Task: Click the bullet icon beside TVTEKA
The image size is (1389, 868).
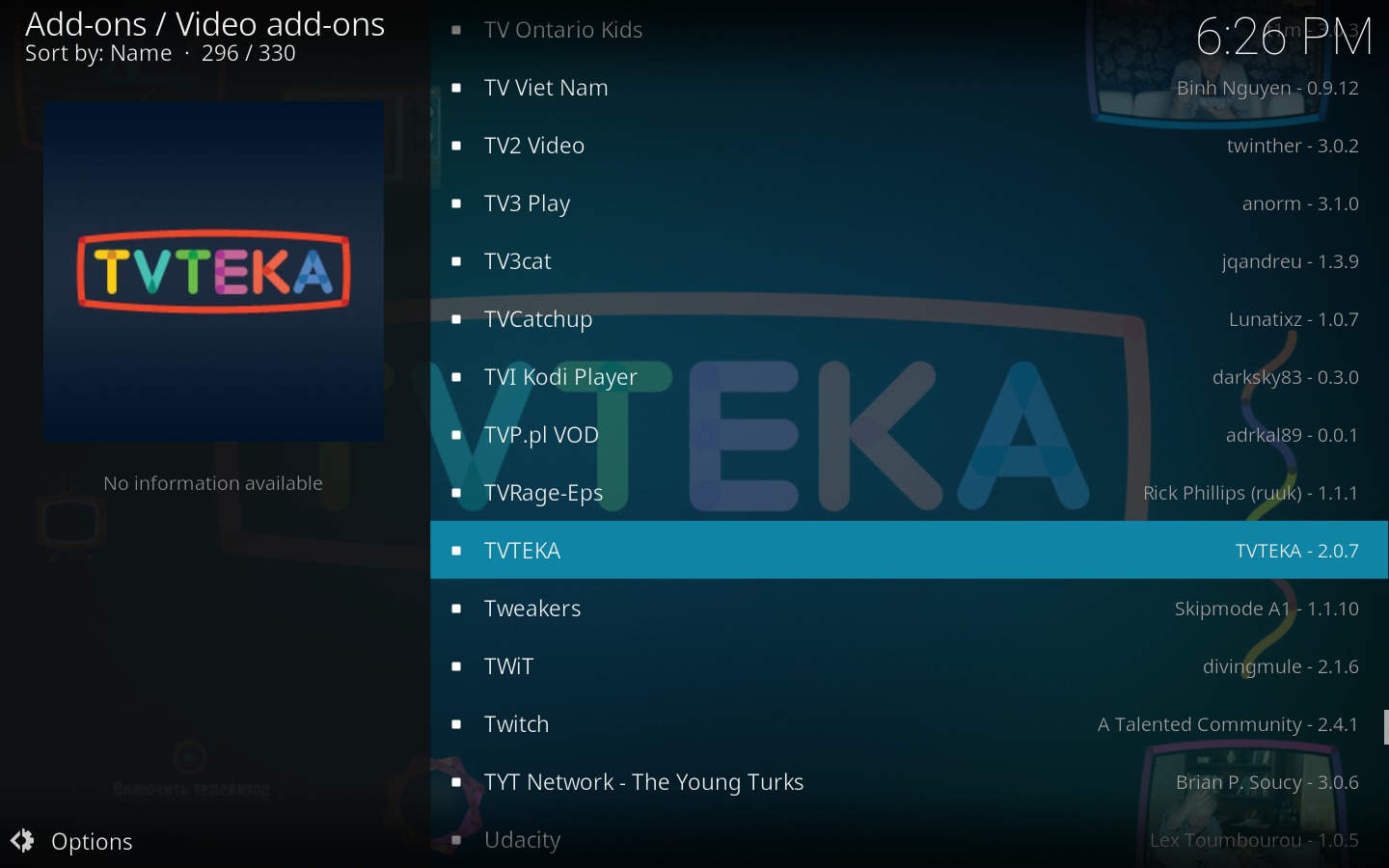Action: [x=456, y=551]
